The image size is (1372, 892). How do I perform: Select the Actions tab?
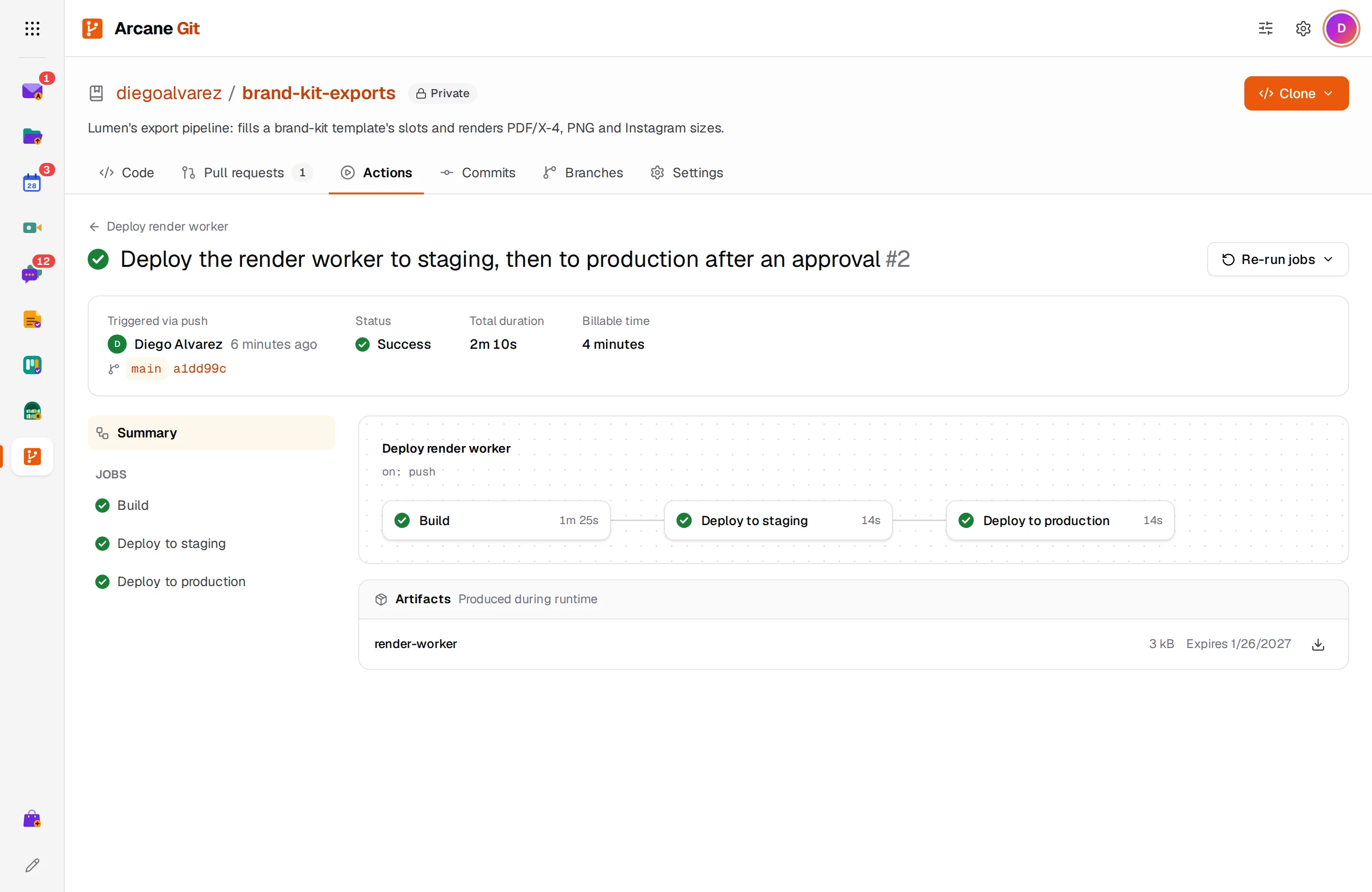click(x=376, y=172)
